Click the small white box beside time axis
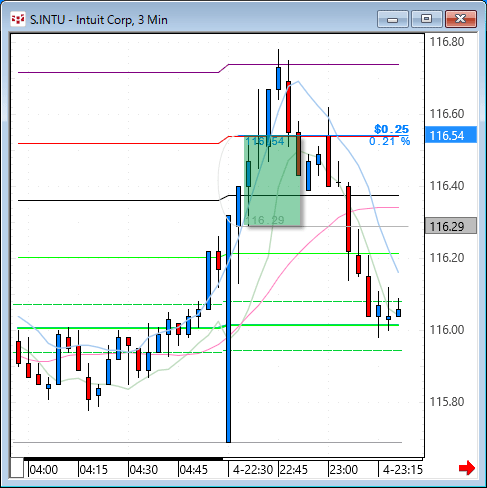The height and width of the screenshot is (488, 487). [17, 468]
